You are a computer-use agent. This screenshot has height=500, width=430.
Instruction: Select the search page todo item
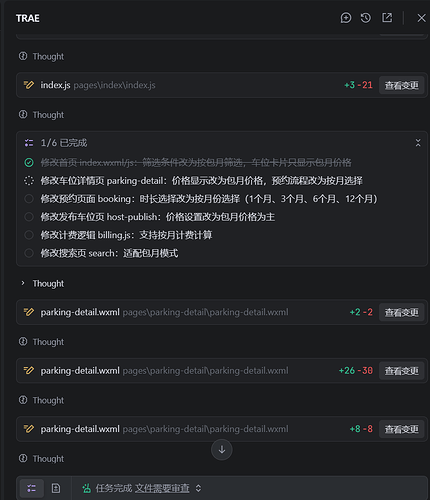coord(109,253)
